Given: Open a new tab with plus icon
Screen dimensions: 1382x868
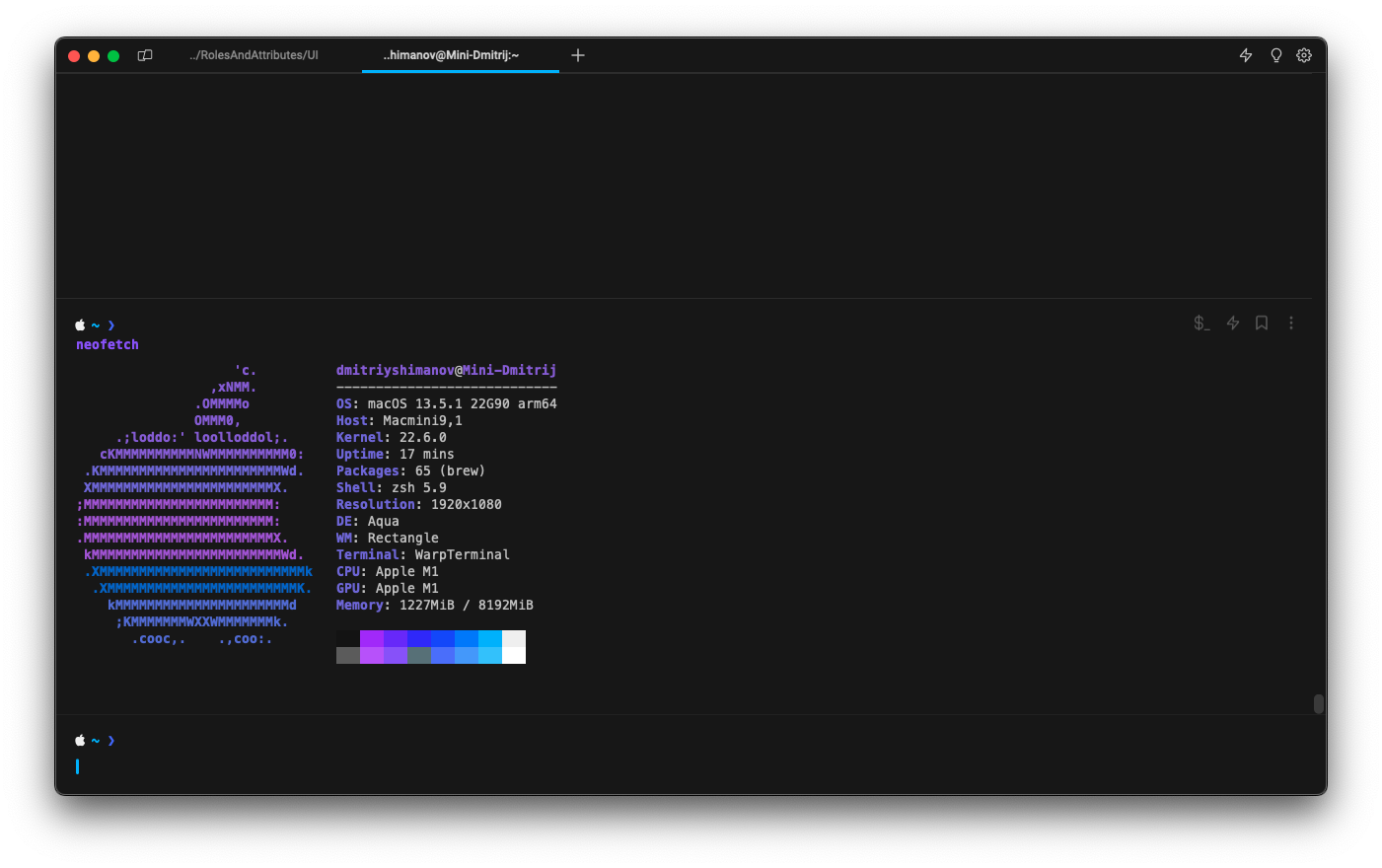Looking at the screenshot, I should (578, 55).
